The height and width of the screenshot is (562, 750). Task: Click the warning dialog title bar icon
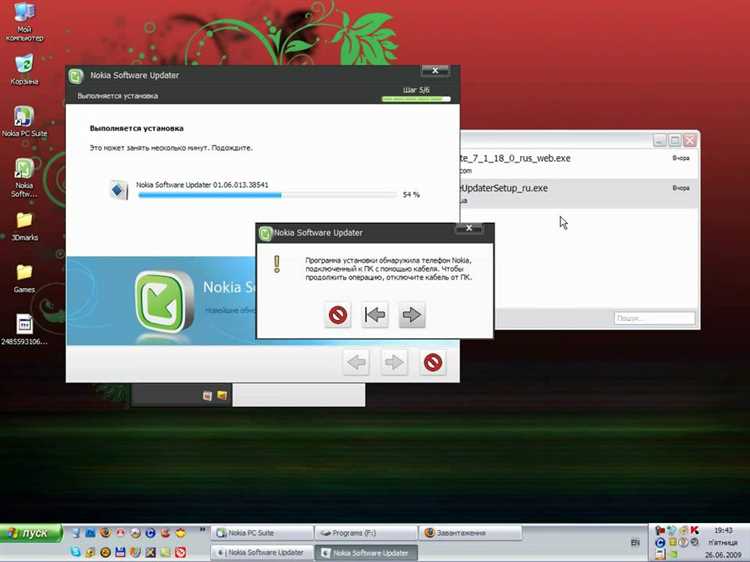tap(265, 233)
